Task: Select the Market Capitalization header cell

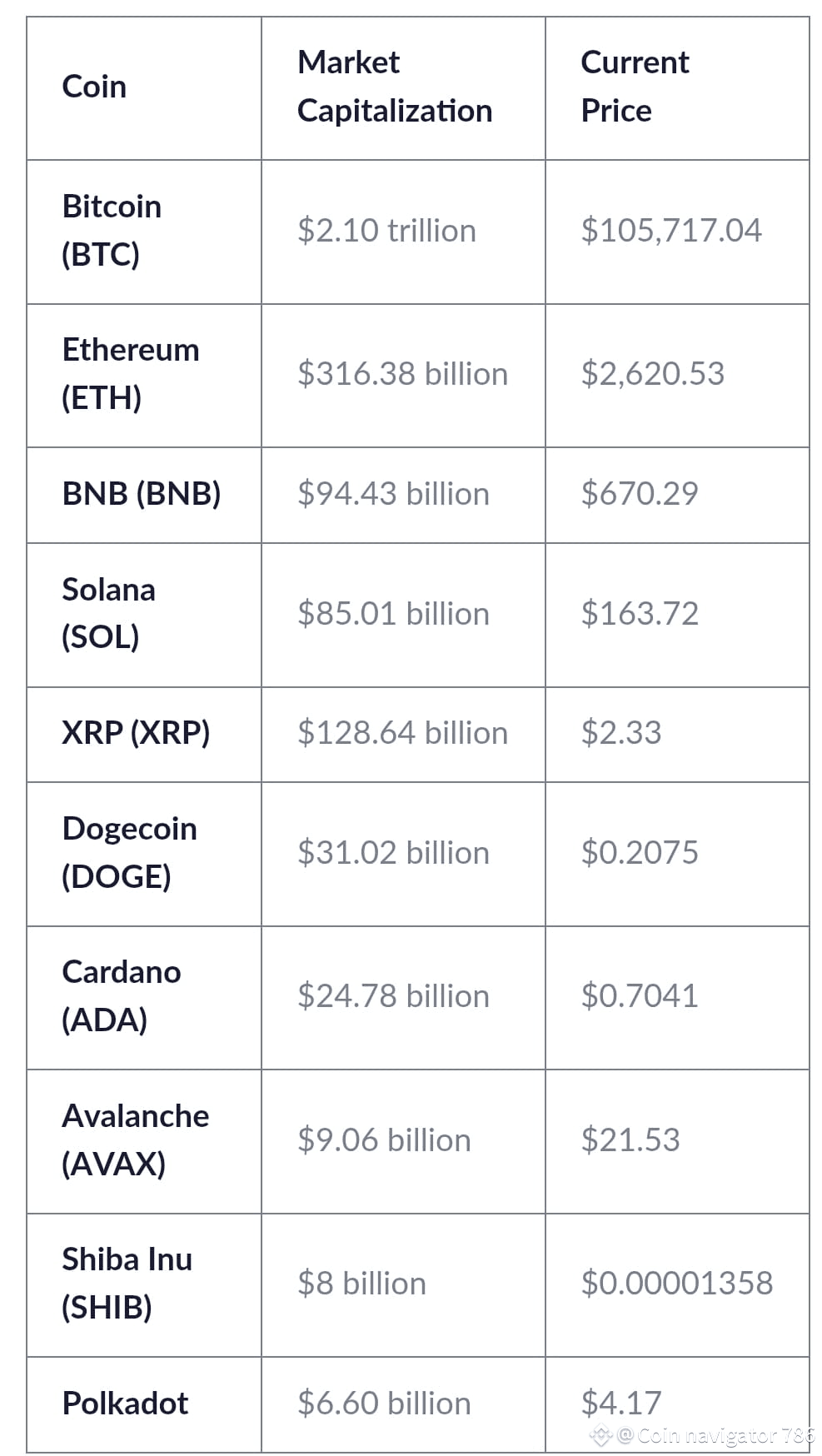Action: (x=403, y=88)
